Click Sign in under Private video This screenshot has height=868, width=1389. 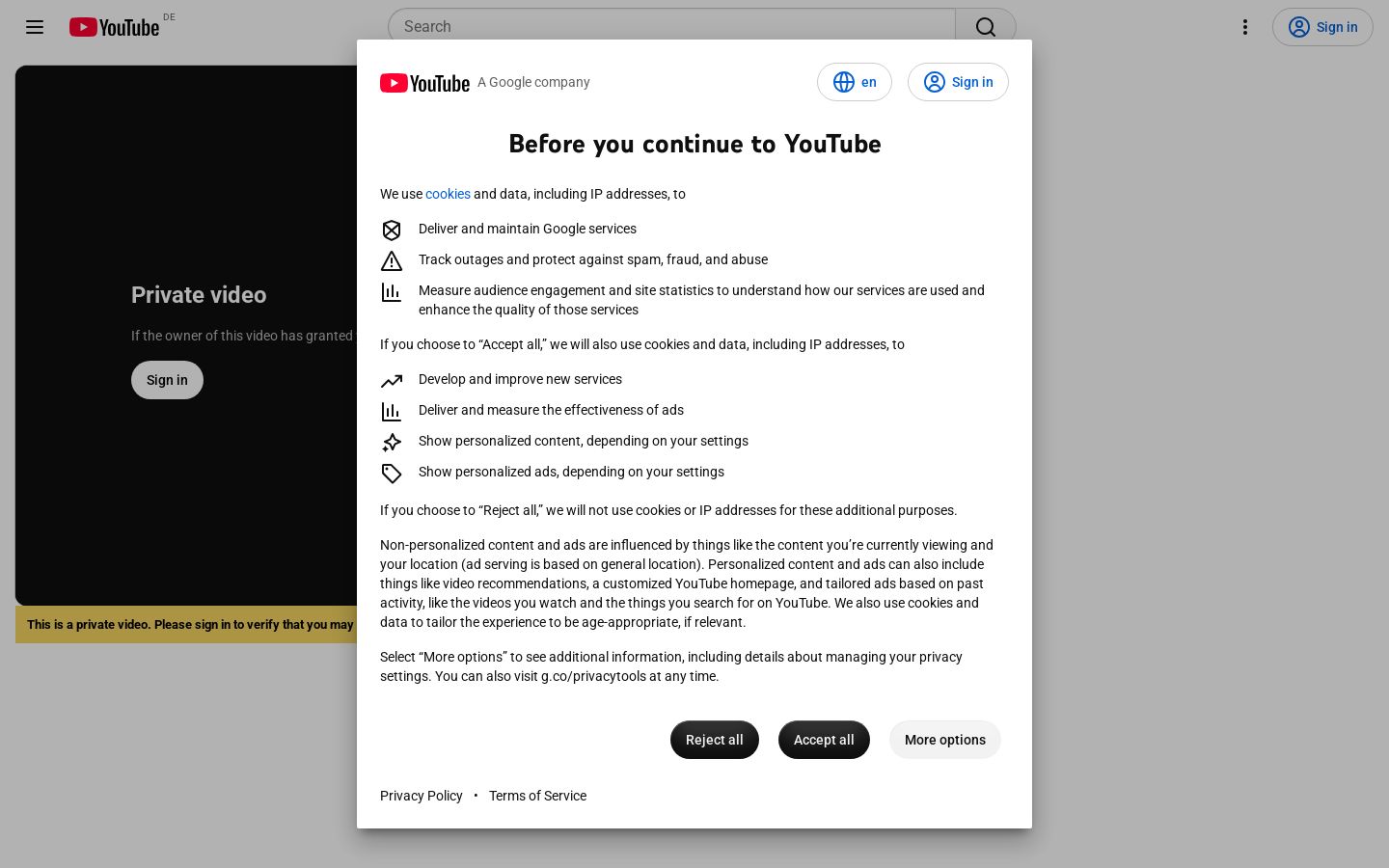[167, 380]
